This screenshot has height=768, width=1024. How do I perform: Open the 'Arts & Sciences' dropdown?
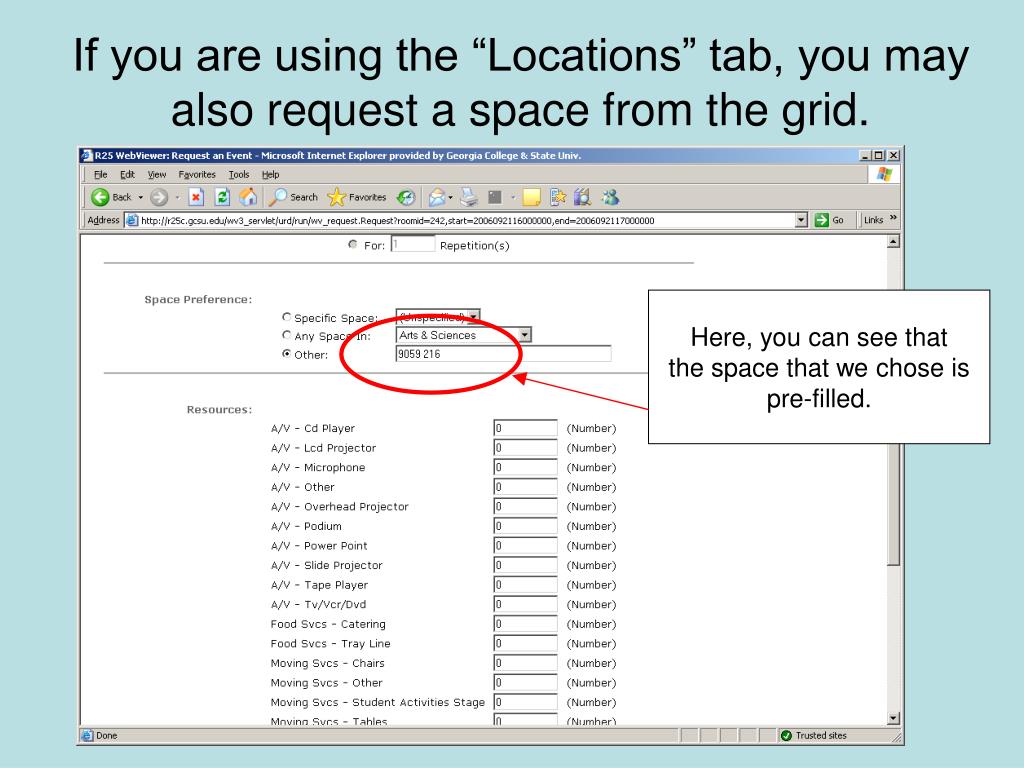(464, 335)
